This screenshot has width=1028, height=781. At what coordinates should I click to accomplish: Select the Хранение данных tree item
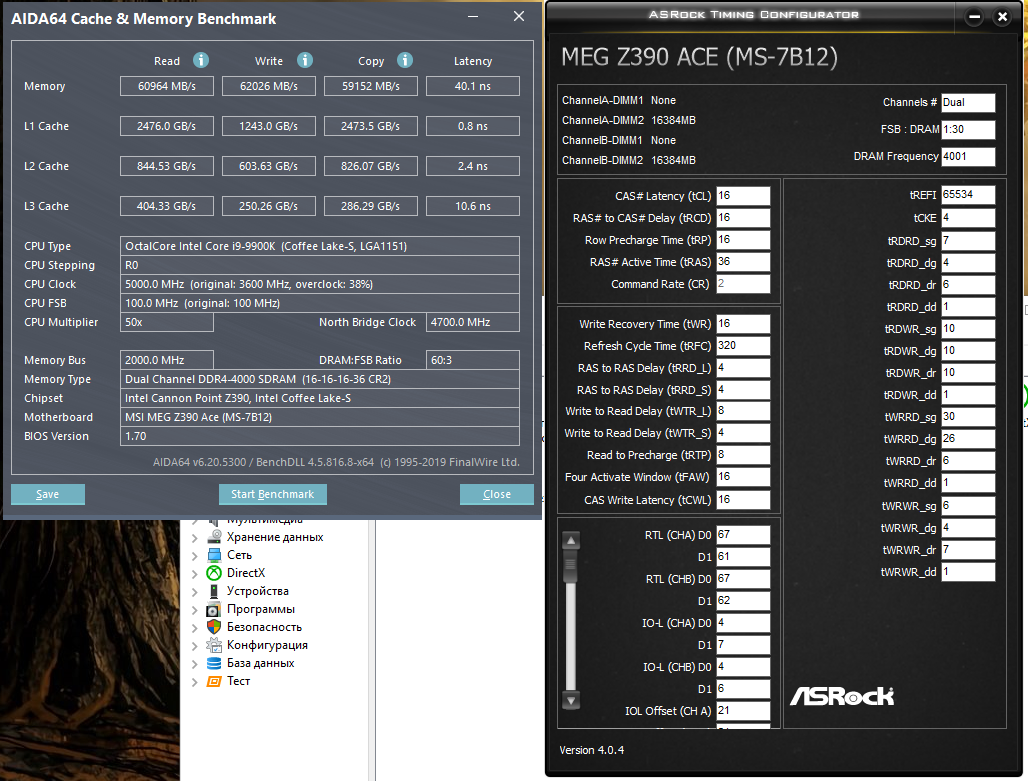(275, 537)
